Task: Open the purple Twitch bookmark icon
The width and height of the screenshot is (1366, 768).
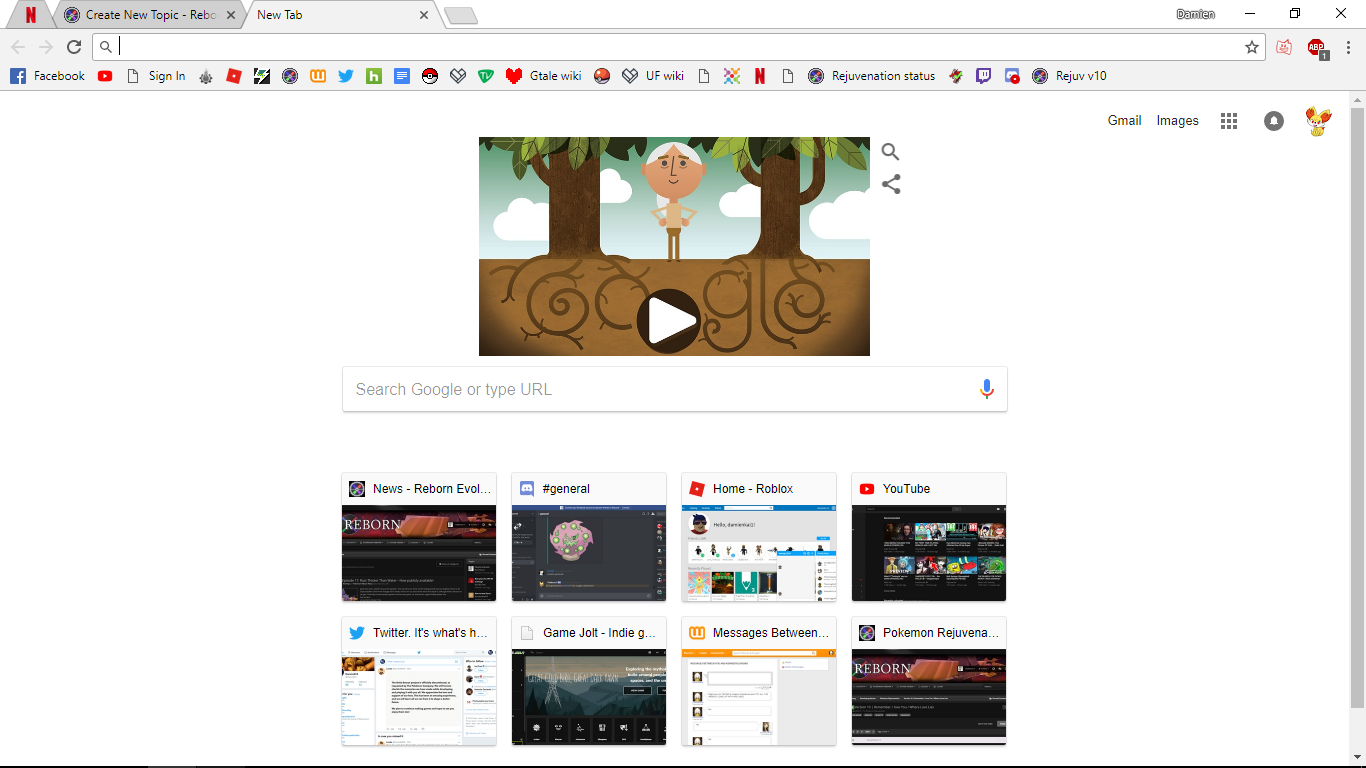Action: [x=984, y=76]
